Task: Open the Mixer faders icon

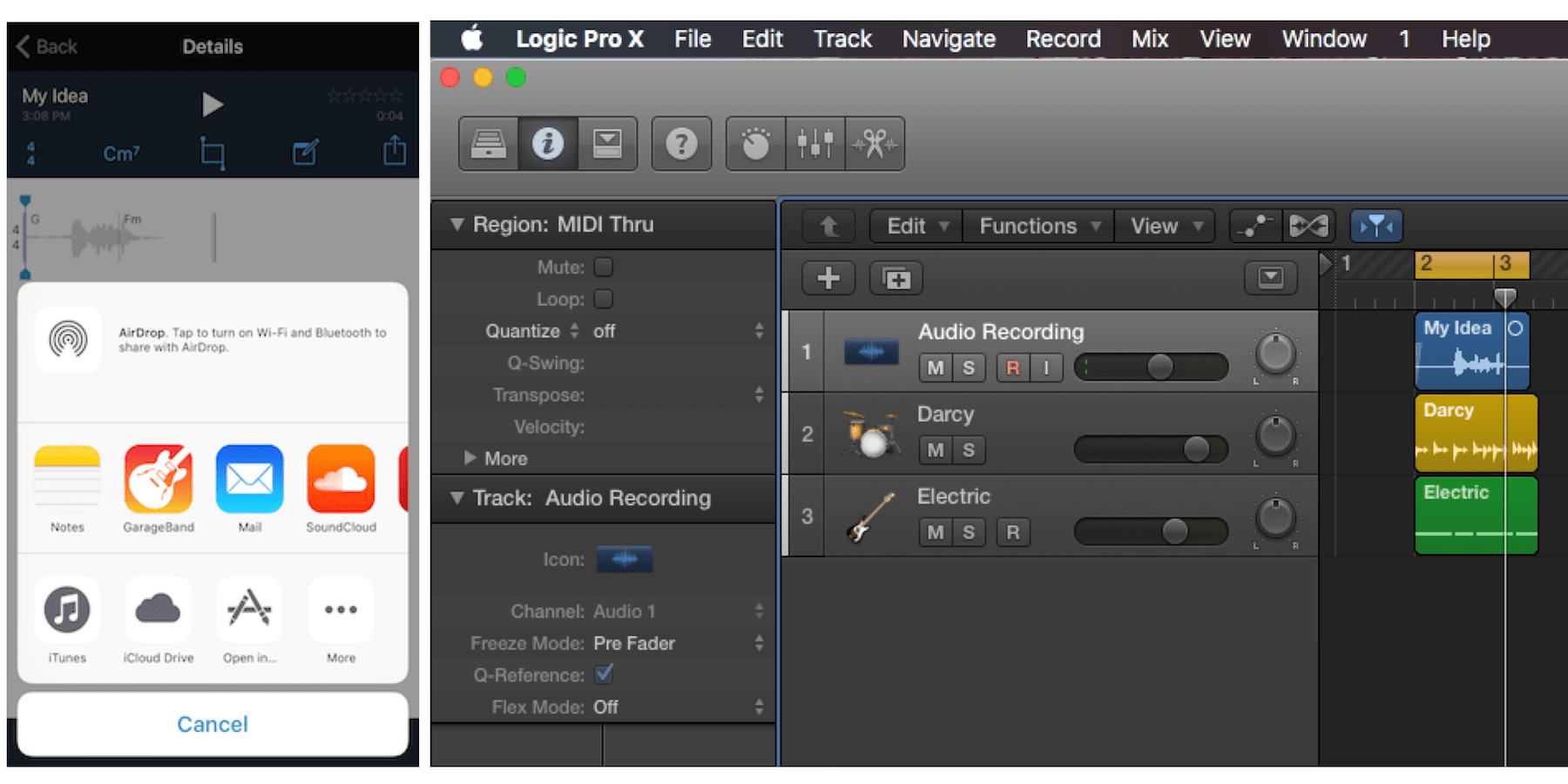Action: [x=814, y=144]
